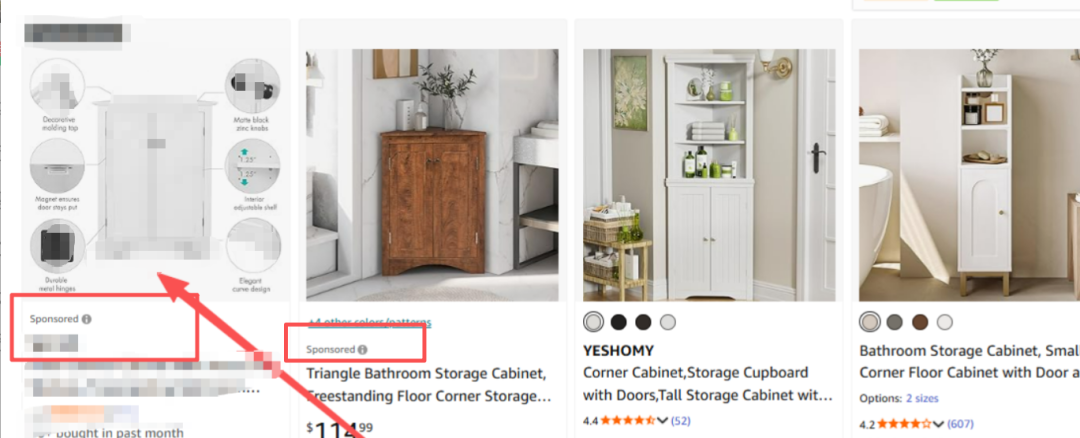Open the '+4 other colors/patterns' link

coord(369,322)
